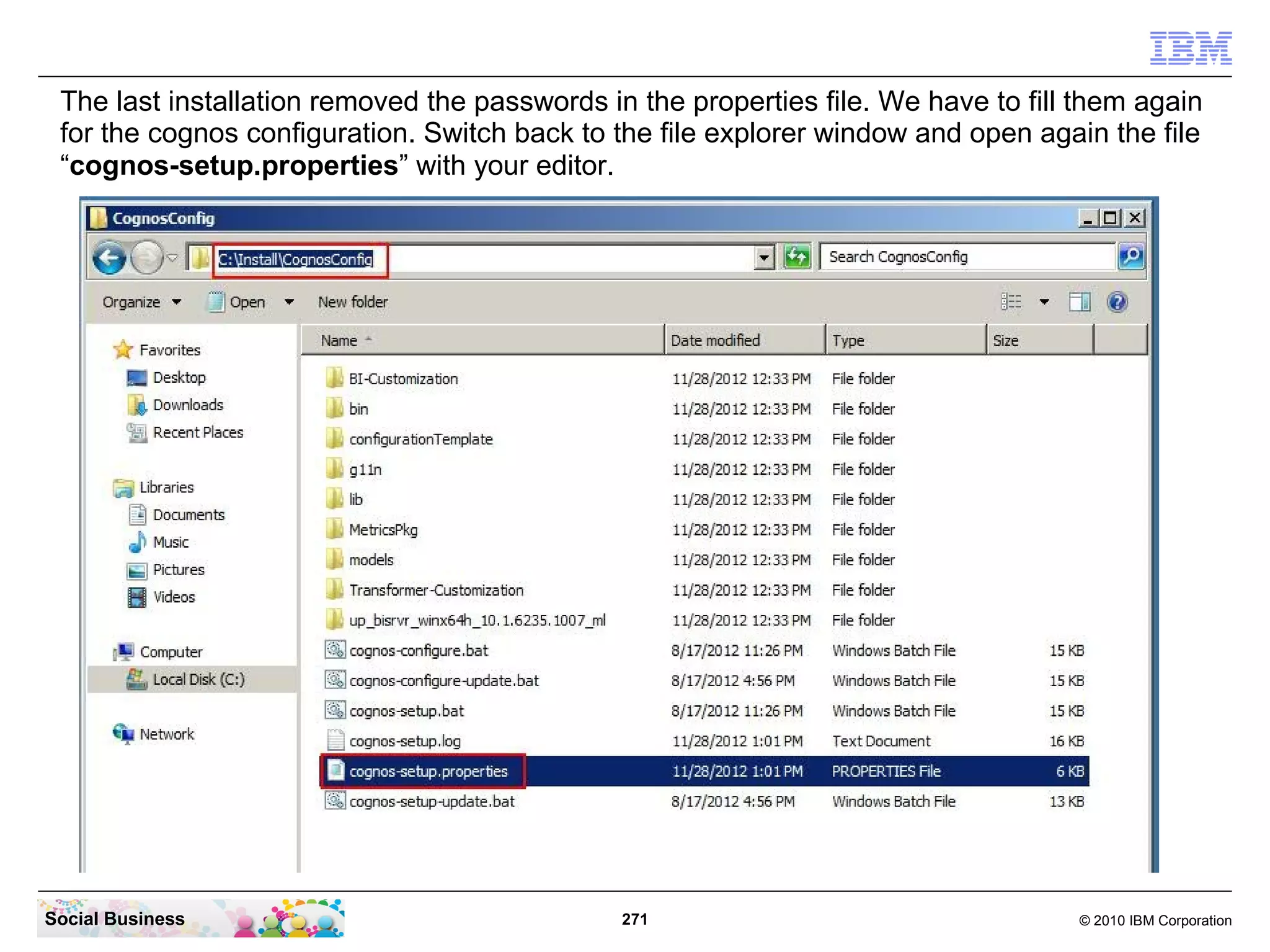Click the address bar folder icon

pos(200,258)
